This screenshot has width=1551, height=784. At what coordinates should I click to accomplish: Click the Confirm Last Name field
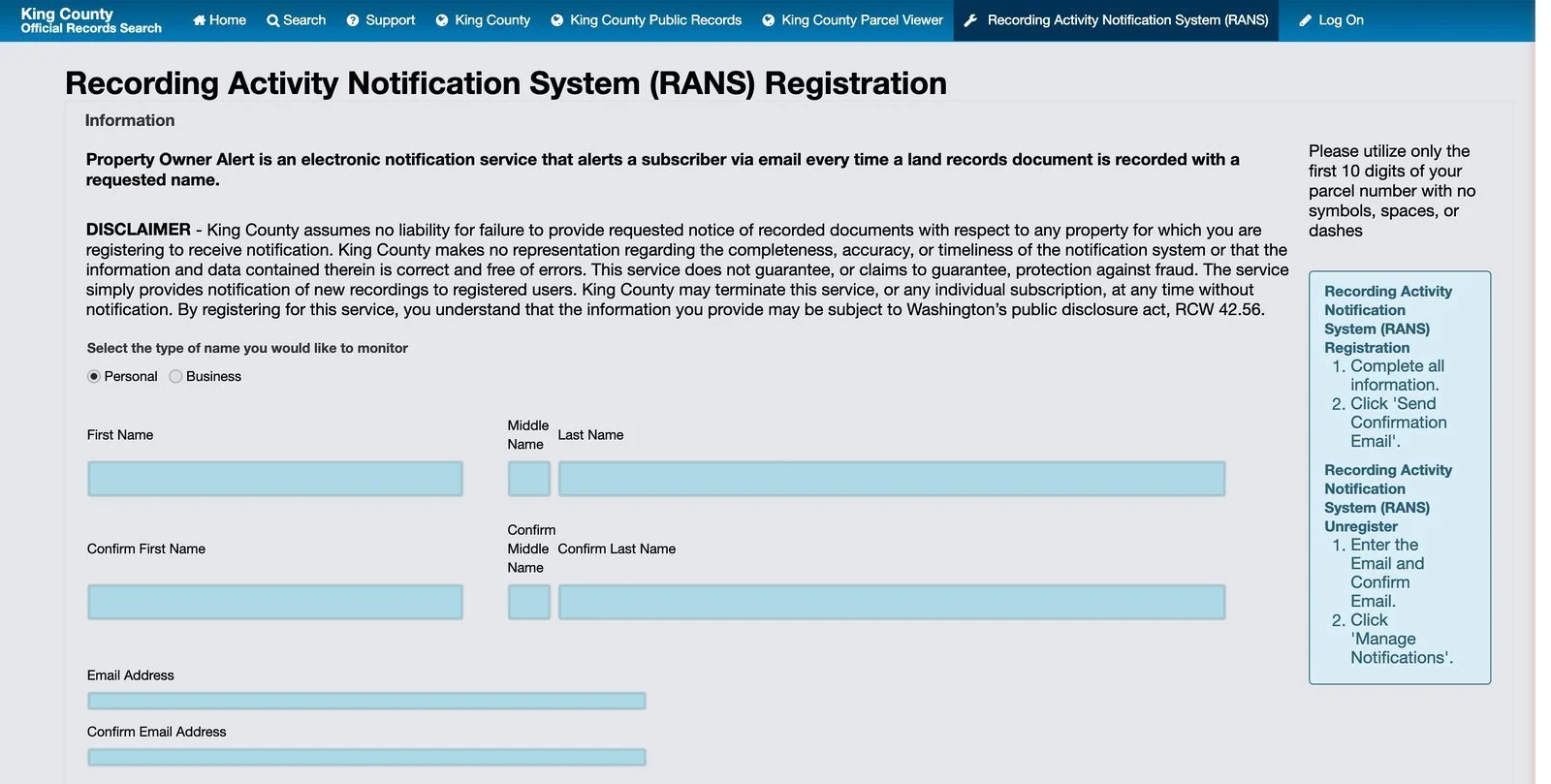892,602
